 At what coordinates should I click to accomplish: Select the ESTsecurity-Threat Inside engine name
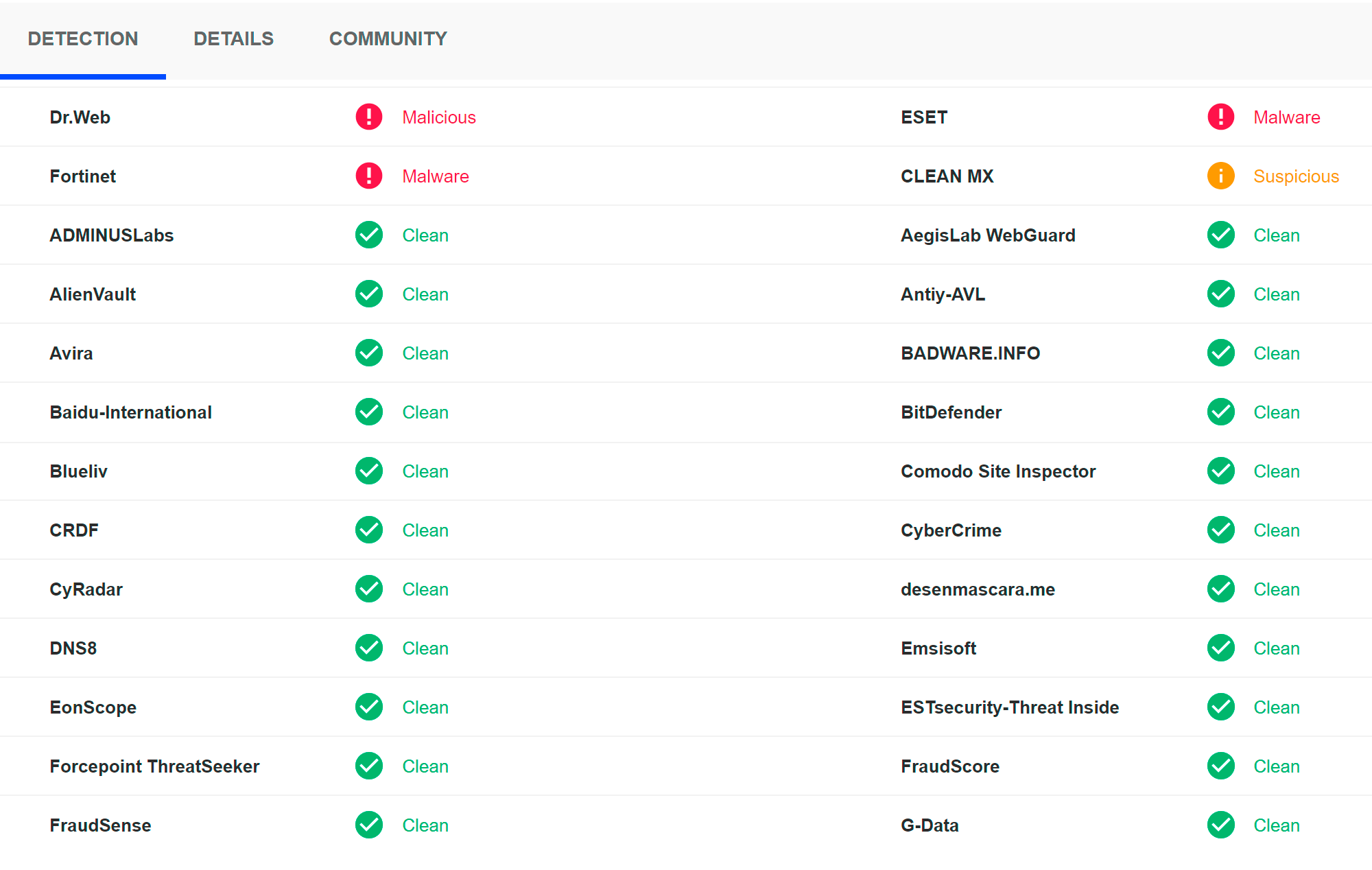(1010, 707)
